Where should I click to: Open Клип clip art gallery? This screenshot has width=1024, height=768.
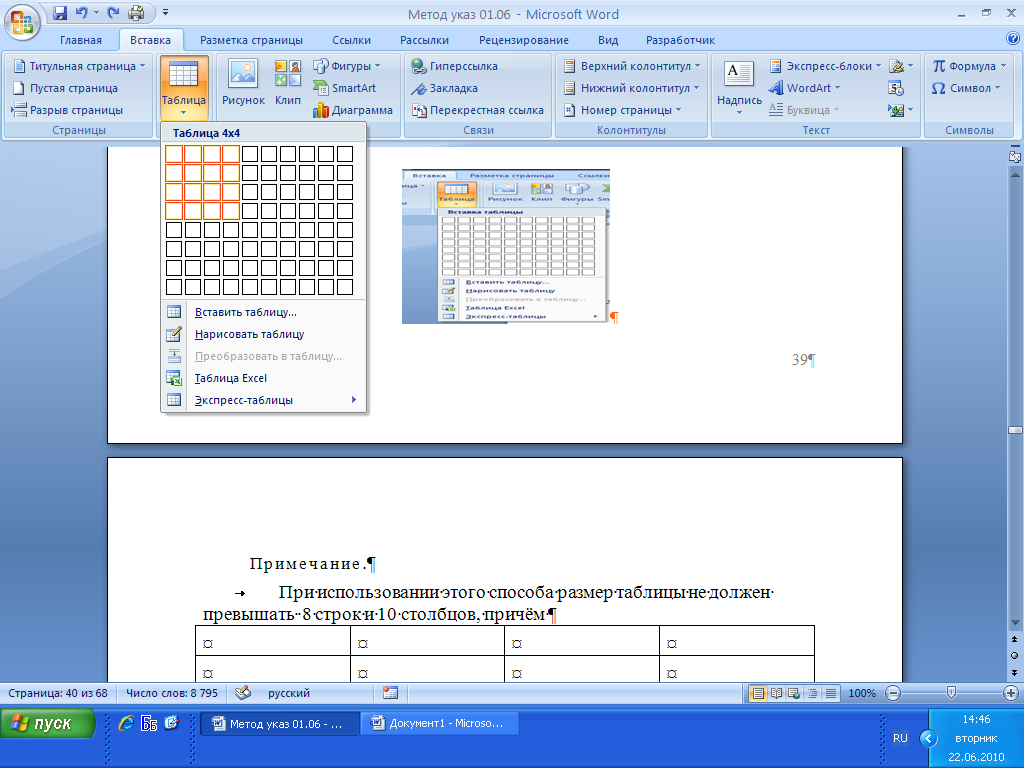coord(288,83)
